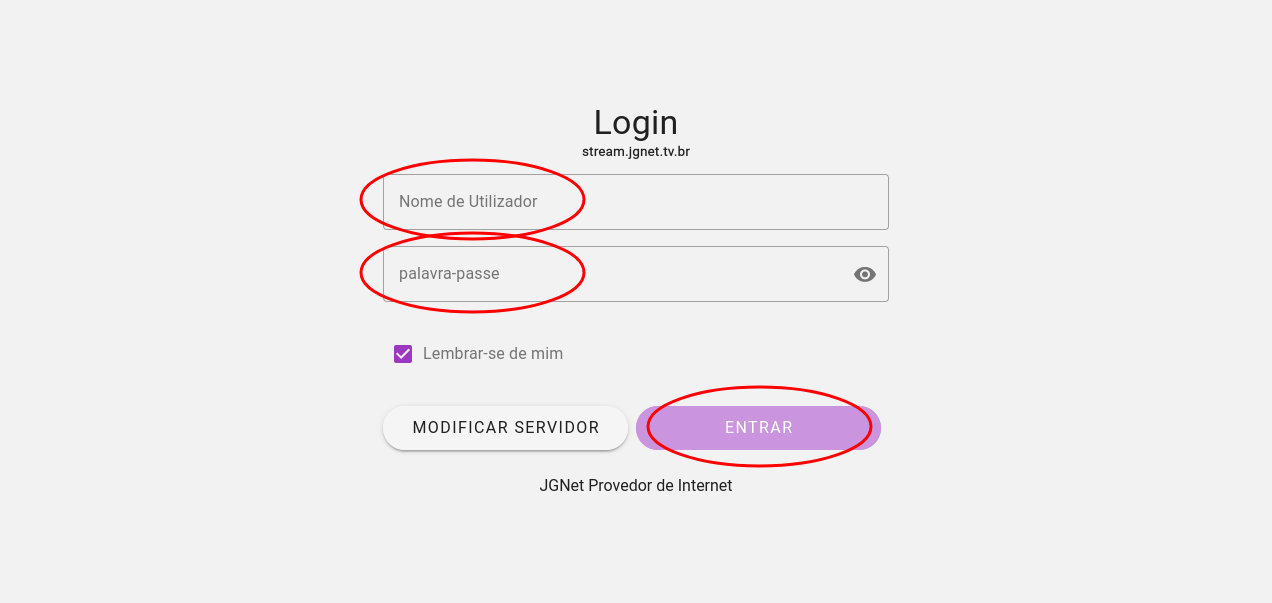Click the provider name below the buttons
The image size is (1272, 603).
(x=636, y=486)
